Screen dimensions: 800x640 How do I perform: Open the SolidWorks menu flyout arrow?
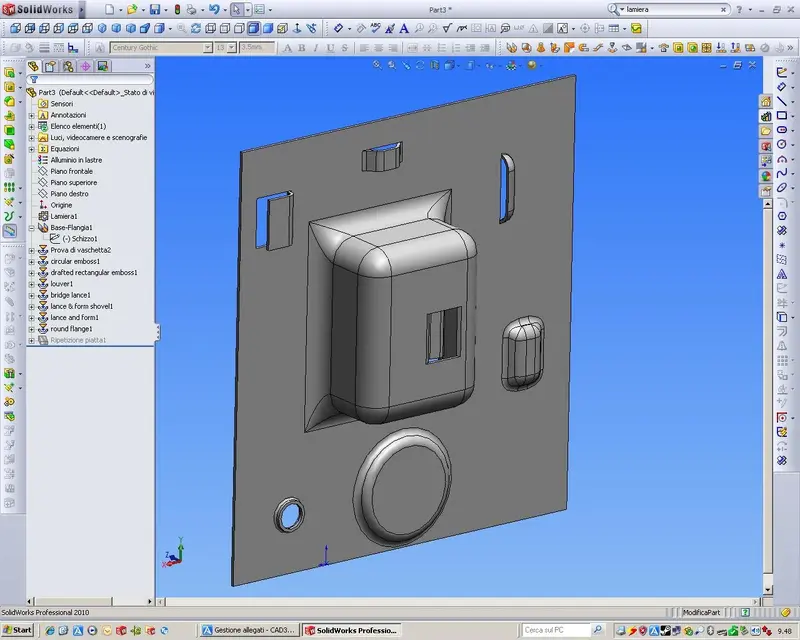81,9
